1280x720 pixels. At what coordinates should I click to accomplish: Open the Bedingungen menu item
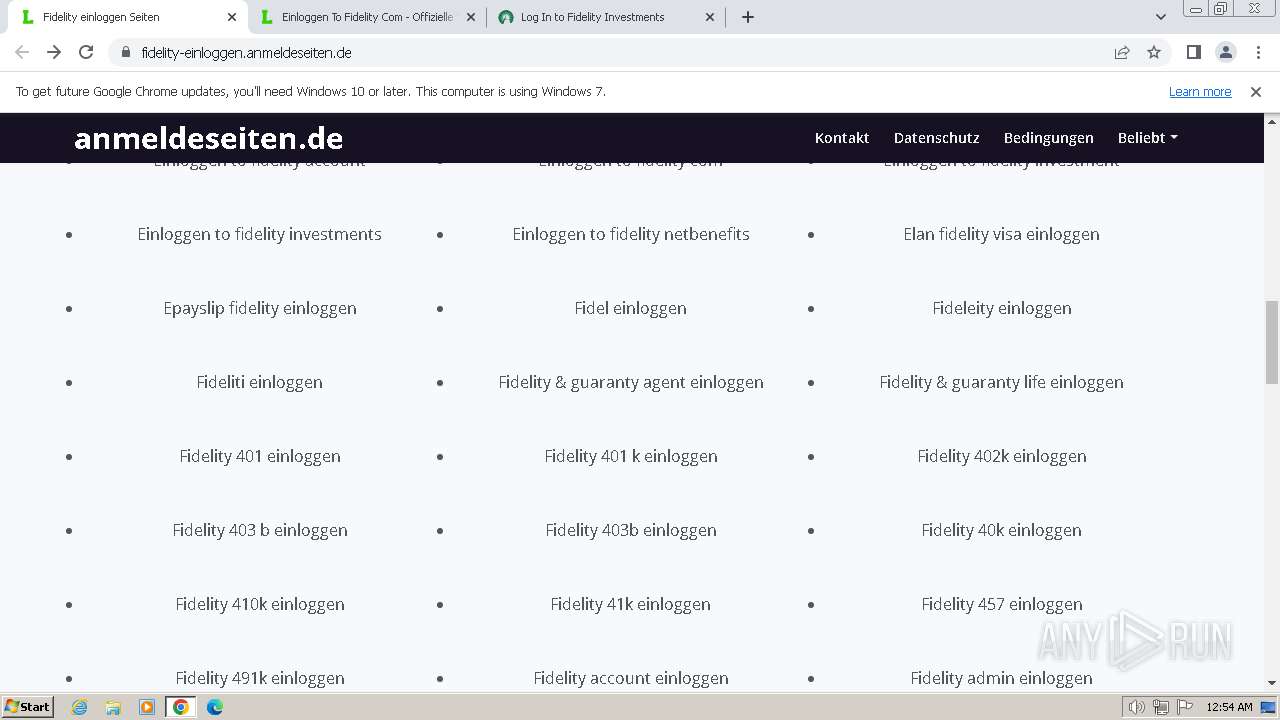(1049, 138)
